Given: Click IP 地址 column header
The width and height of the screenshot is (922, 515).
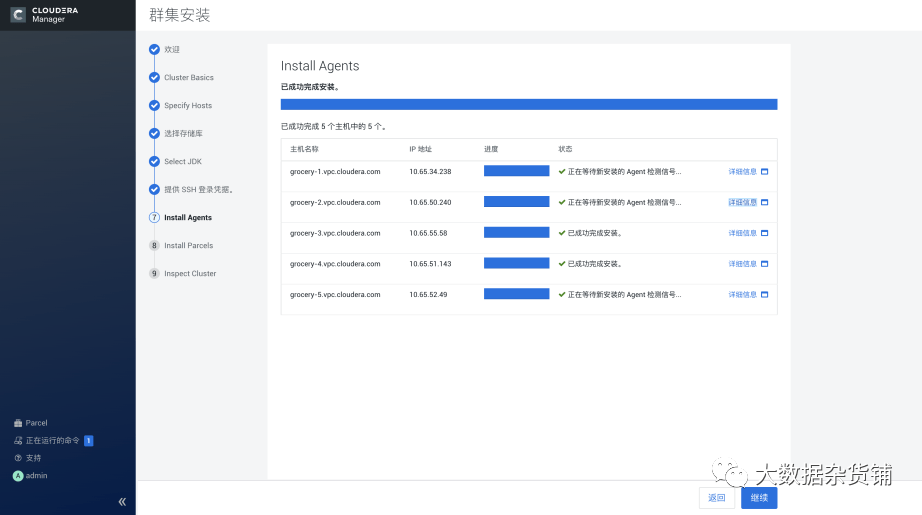Looking at the screenshot, I should pos(420,149).
